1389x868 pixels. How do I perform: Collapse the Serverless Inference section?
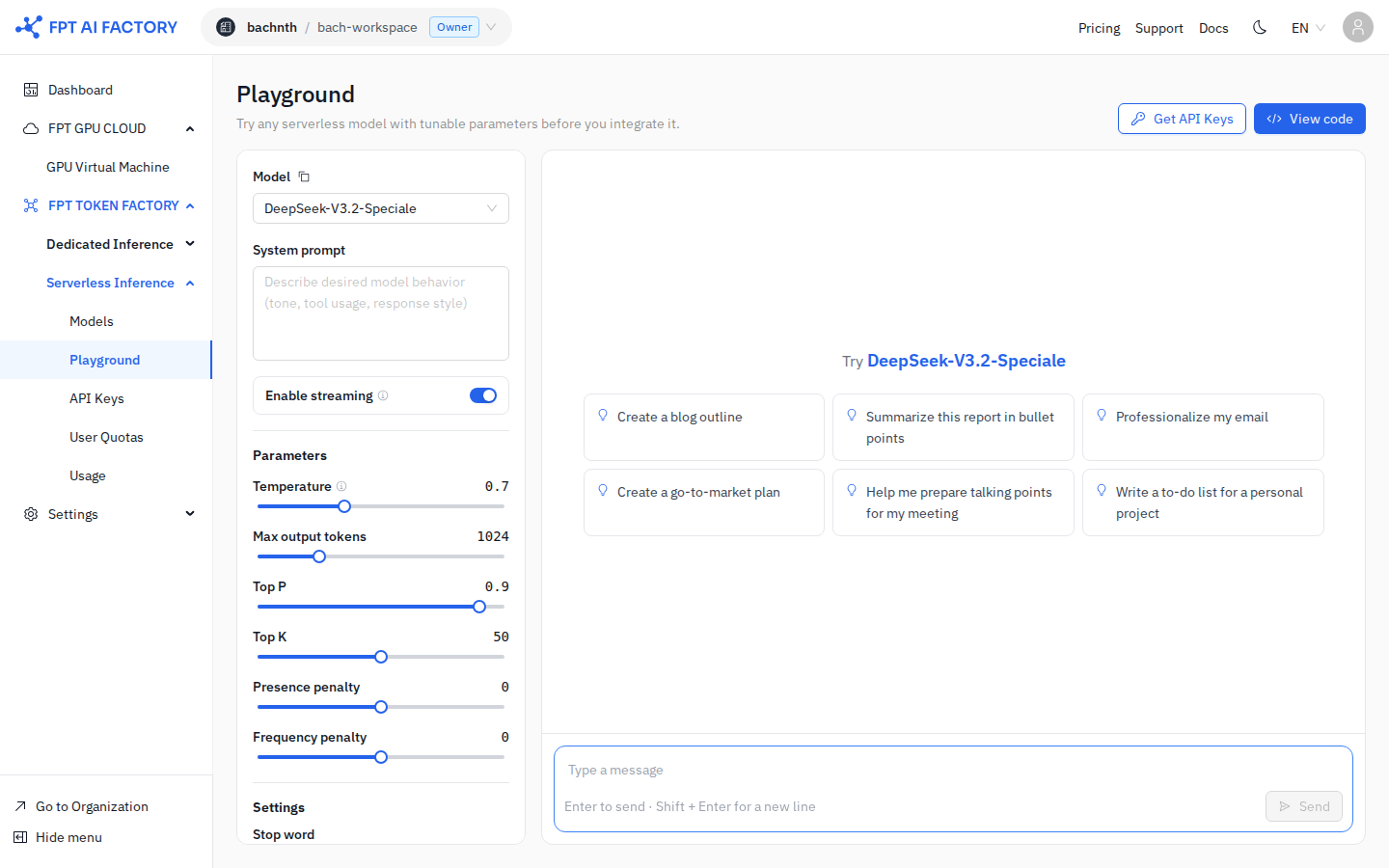[x=190, y=283]
